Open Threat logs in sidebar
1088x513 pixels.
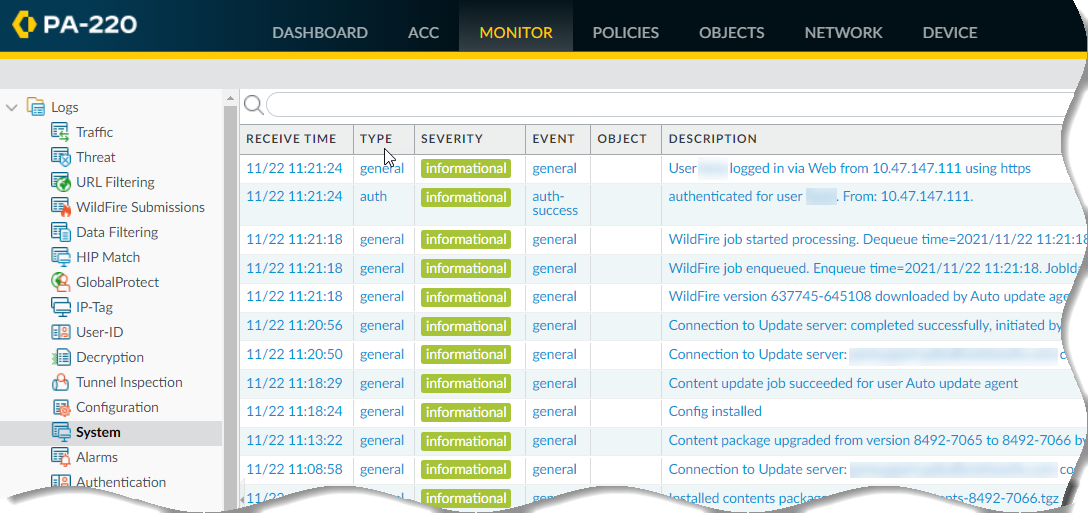pos(96,157)
